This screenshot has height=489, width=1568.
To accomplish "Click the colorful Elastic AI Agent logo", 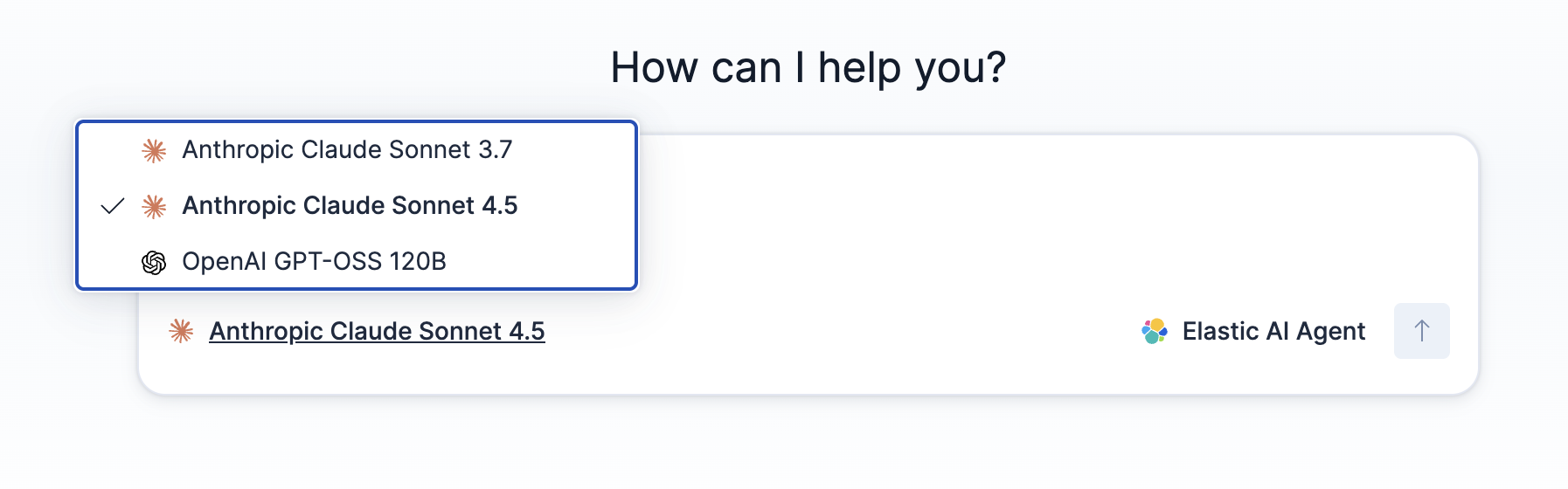I will click(1155, 331).
